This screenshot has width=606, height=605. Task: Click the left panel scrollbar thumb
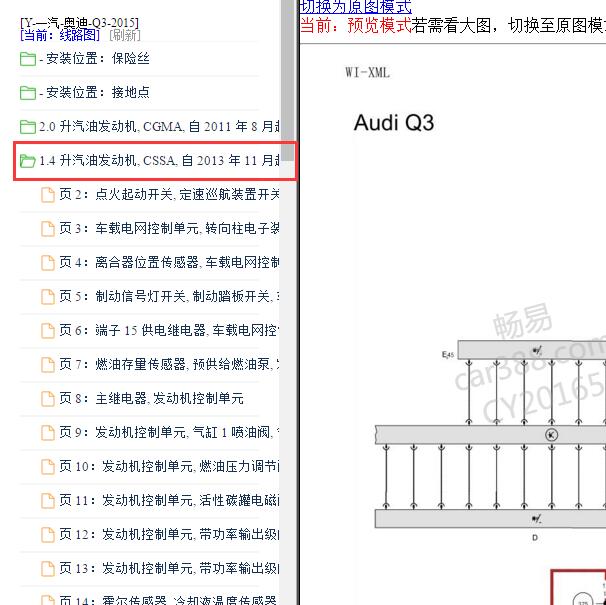coord(288,79)
